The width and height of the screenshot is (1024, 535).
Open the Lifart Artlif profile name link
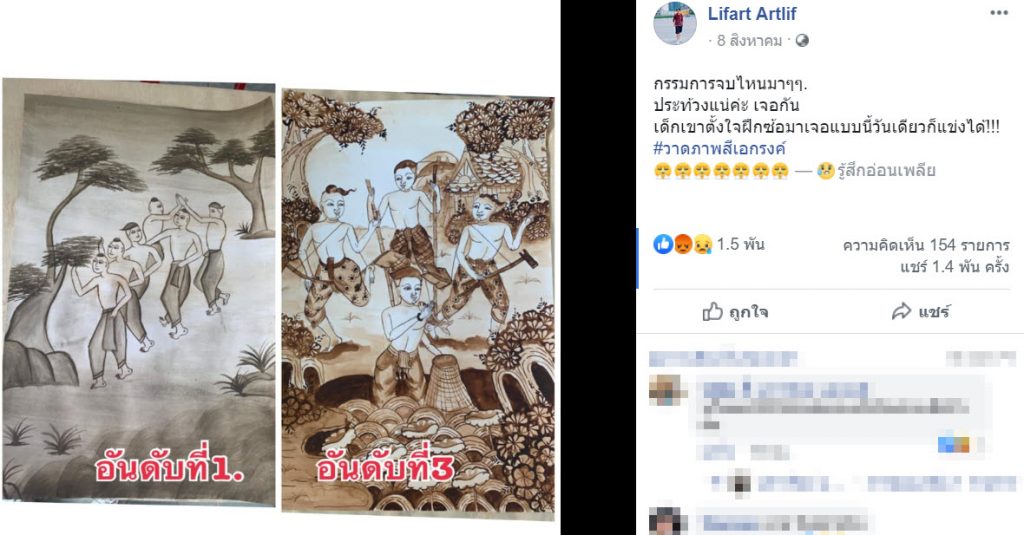point(752,13)
